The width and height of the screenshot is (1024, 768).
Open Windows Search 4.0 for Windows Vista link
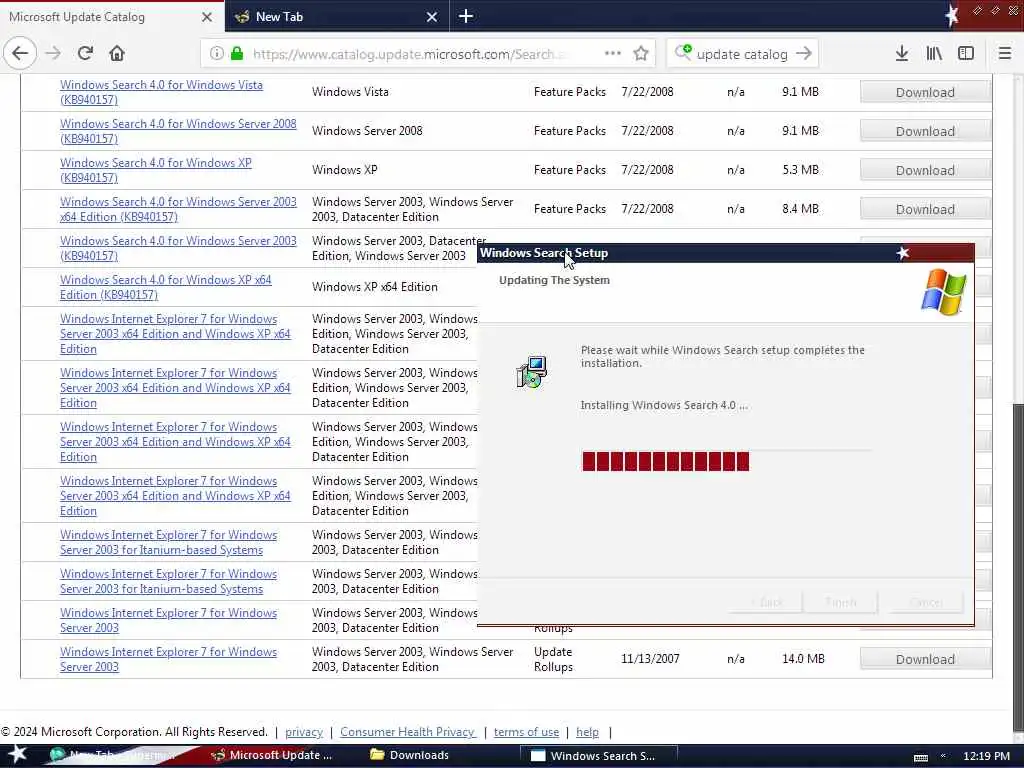tap(161, 92)
